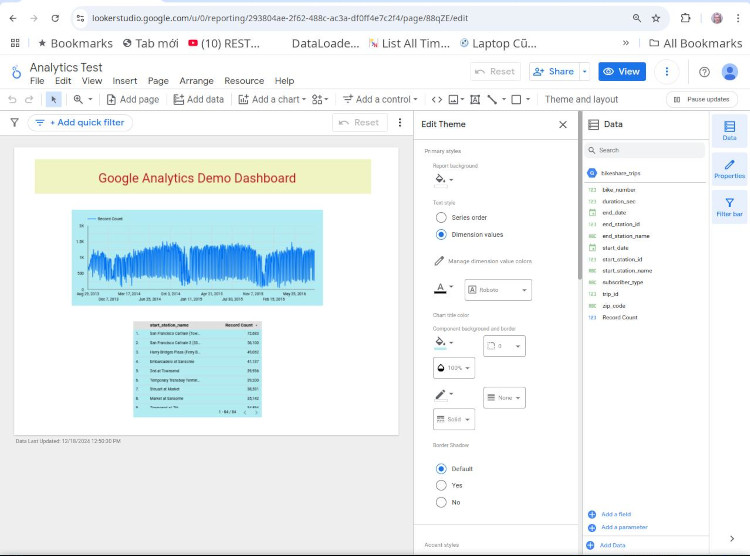This screenshot has height=556, width=750.
Task: Open the Solid border style dropdown
Action: [x=454, y=419]
